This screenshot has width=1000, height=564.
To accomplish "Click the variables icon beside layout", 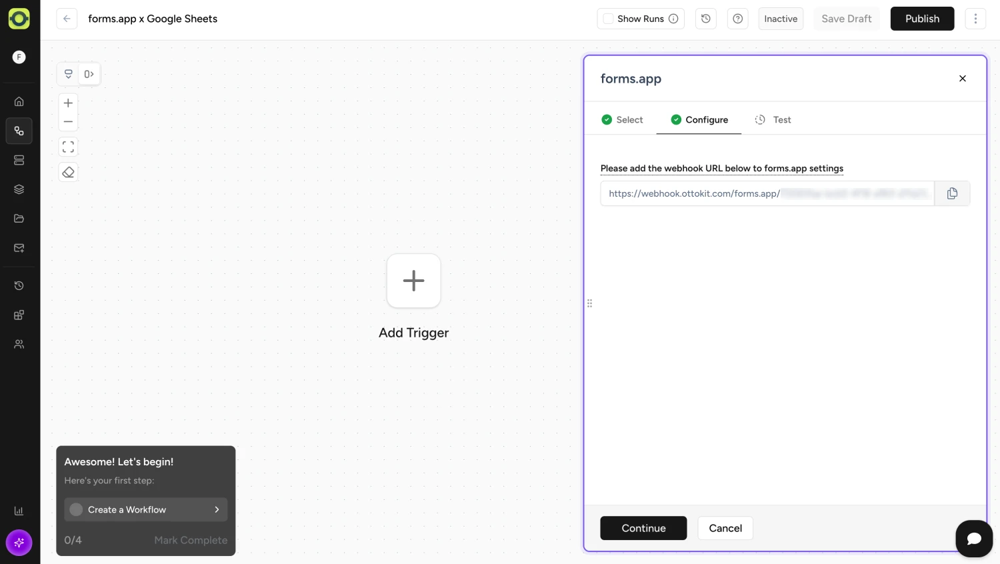I will click(x=89, y=74).
